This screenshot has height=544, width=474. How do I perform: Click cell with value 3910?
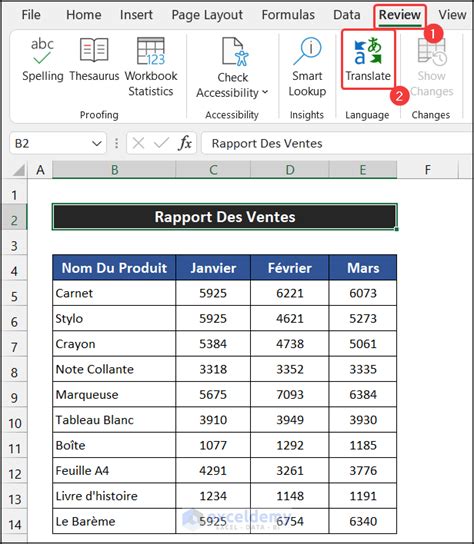click(x=213, y=420)
